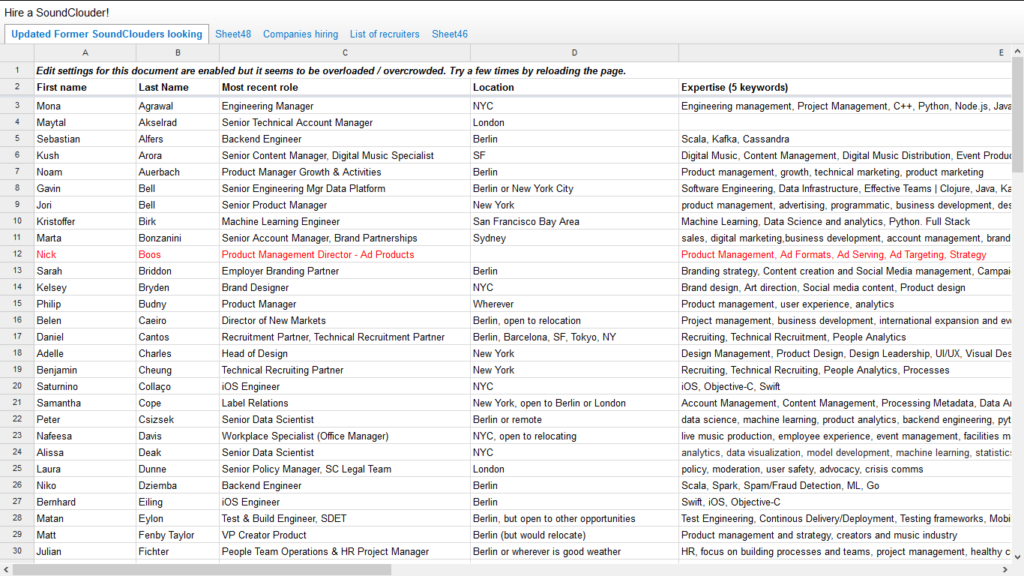The image size is (1024, 576).
Task: Select 'Berlin or New York City' cell
Action: (575, 188)
